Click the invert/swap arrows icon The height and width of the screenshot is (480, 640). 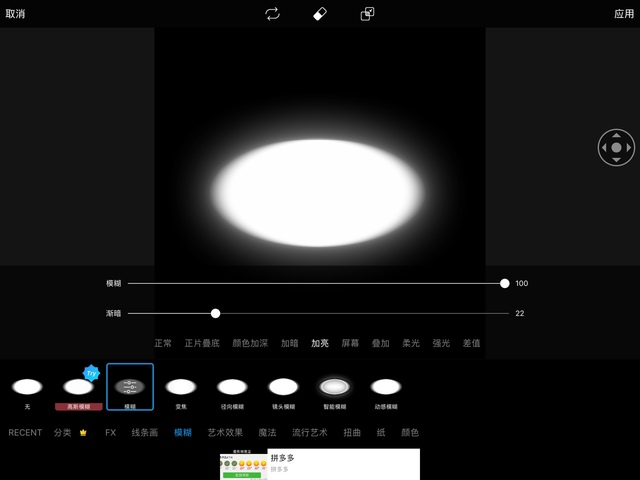coord(272,14)
